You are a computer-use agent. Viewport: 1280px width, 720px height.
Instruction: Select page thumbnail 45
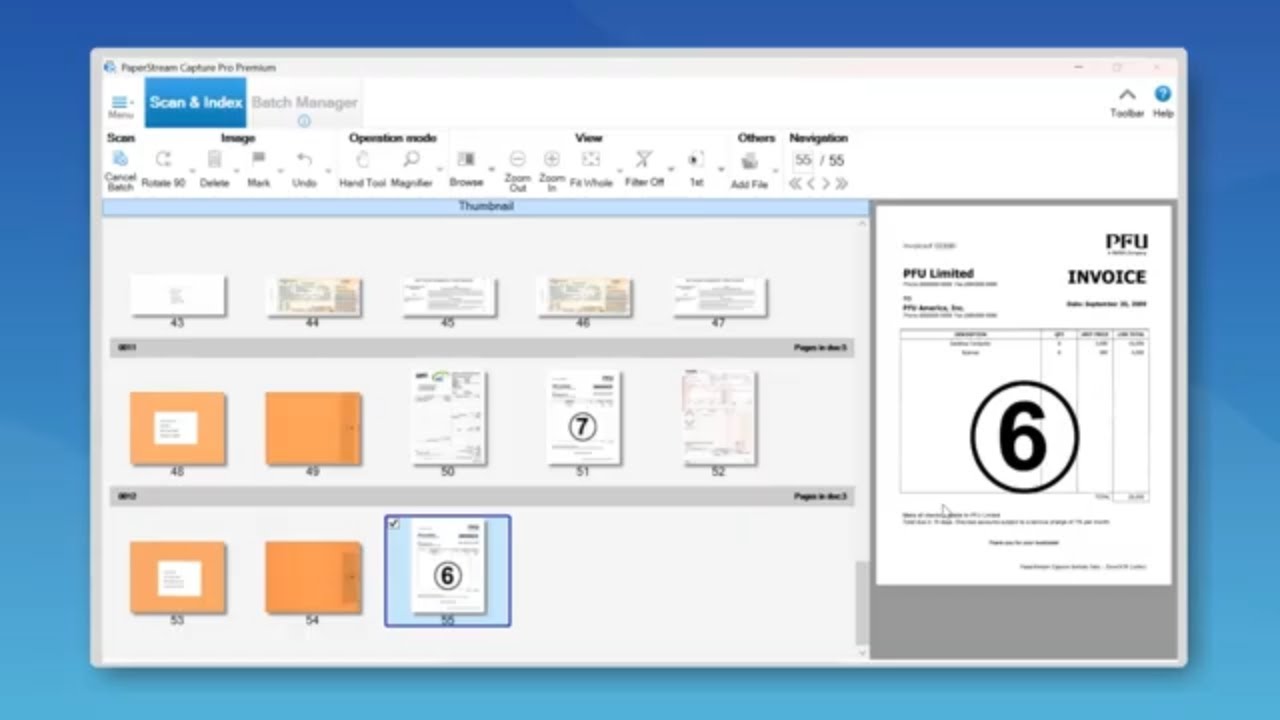click(x=449, y=297)
